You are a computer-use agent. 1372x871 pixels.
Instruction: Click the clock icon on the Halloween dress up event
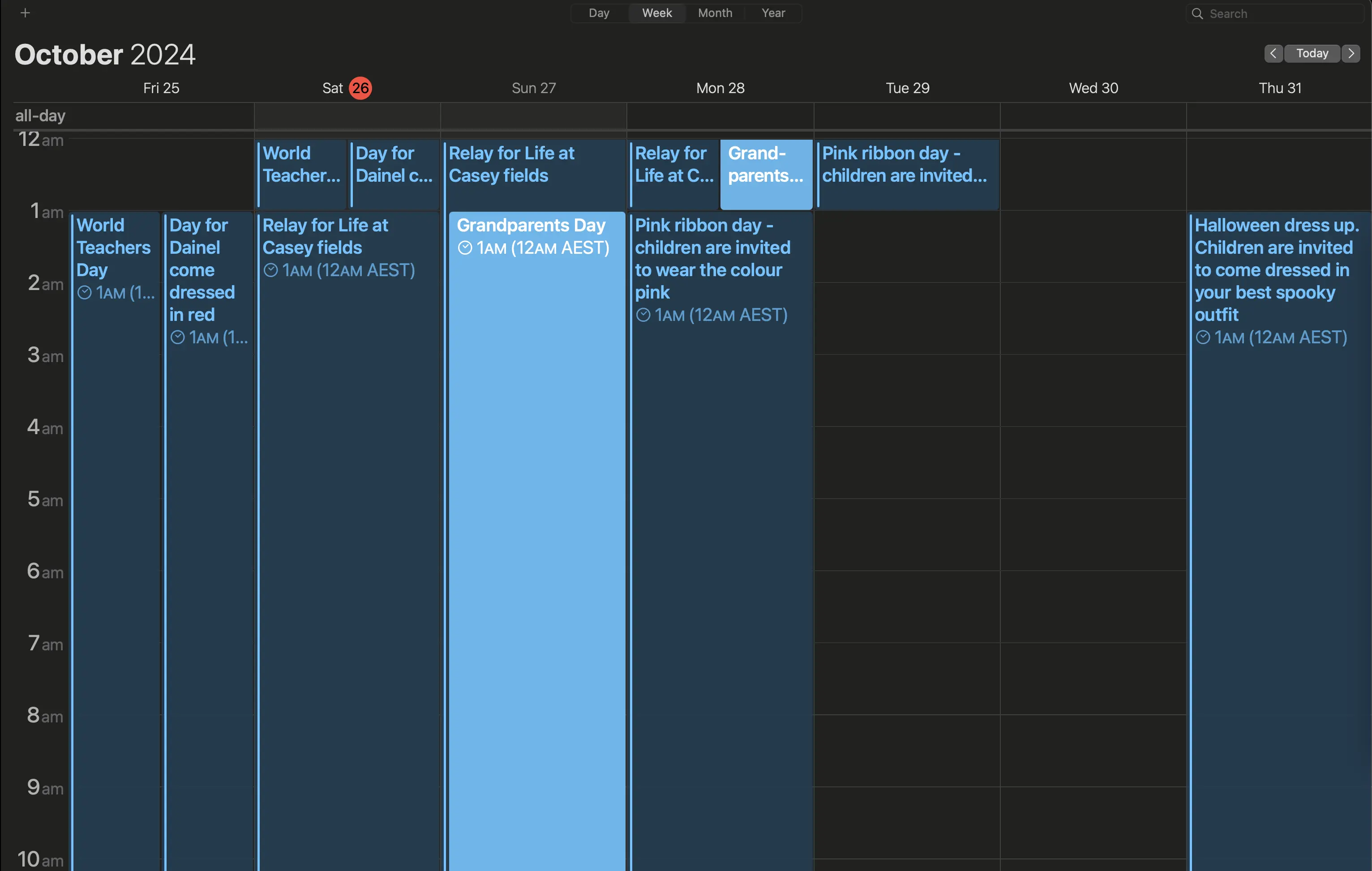[1203, 337]
